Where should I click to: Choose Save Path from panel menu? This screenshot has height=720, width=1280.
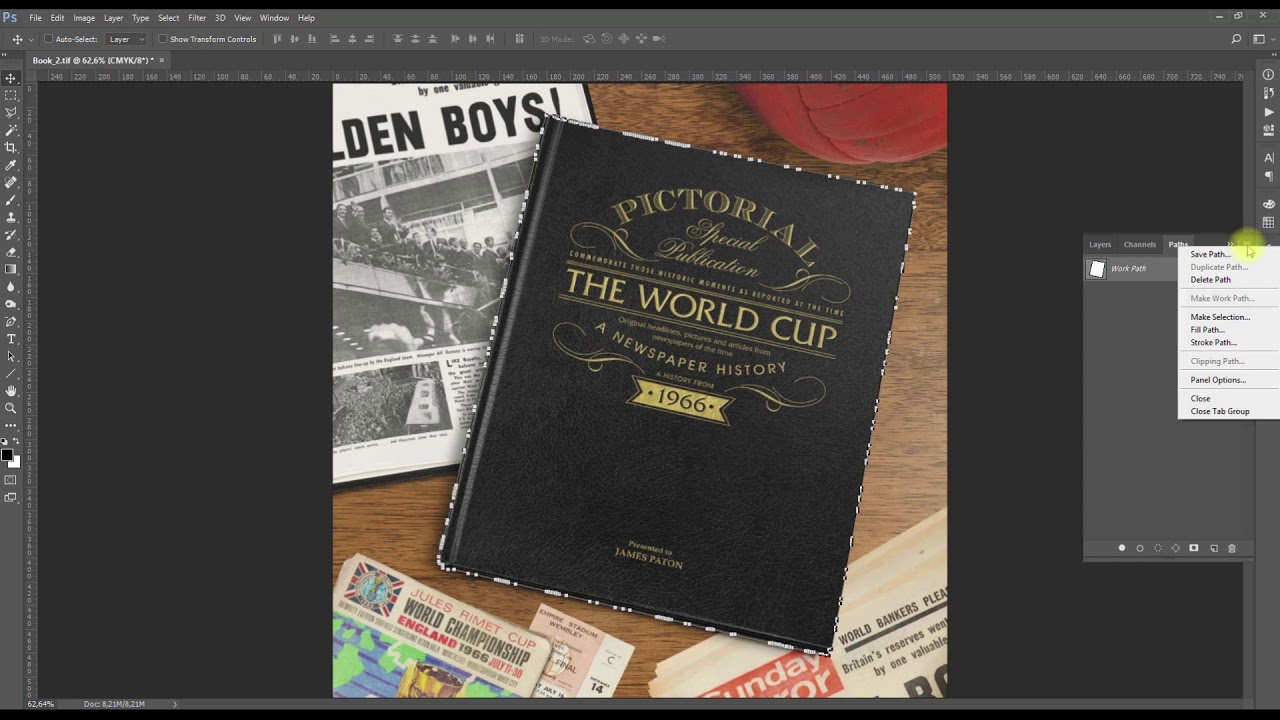point(1210,254)
